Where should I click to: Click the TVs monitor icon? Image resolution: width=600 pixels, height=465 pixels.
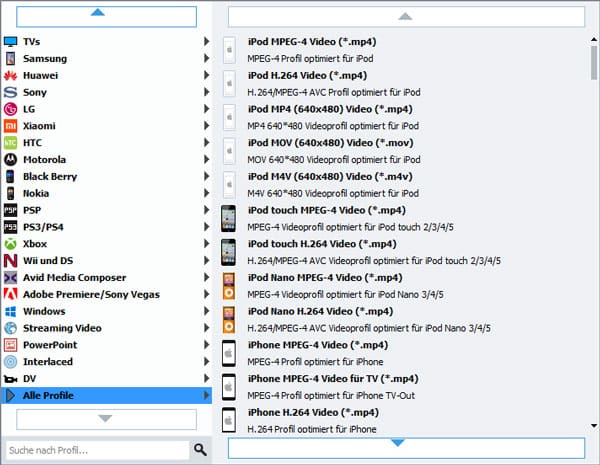10,41
